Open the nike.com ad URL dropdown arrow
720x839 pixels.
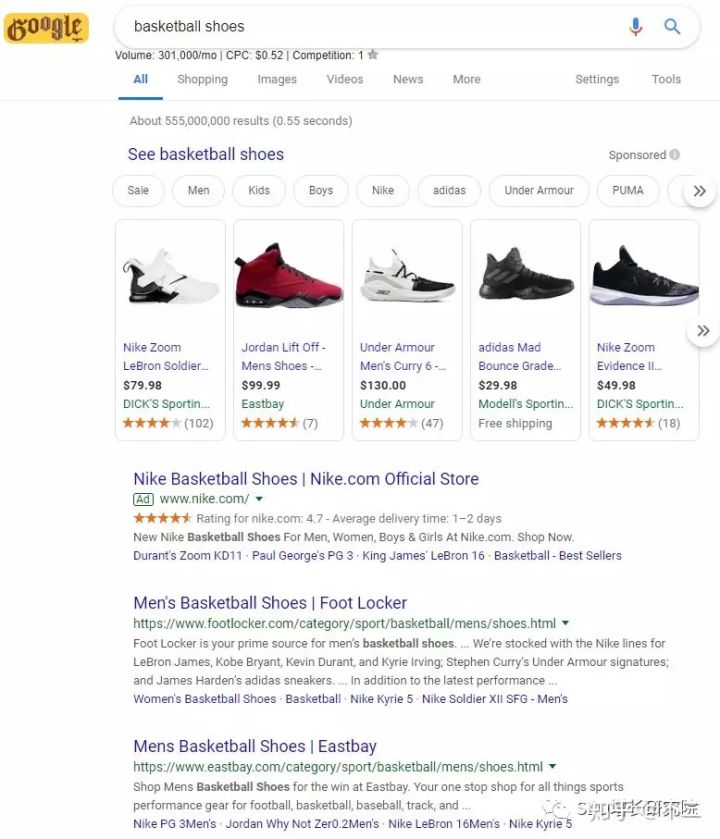pos(259,498)
